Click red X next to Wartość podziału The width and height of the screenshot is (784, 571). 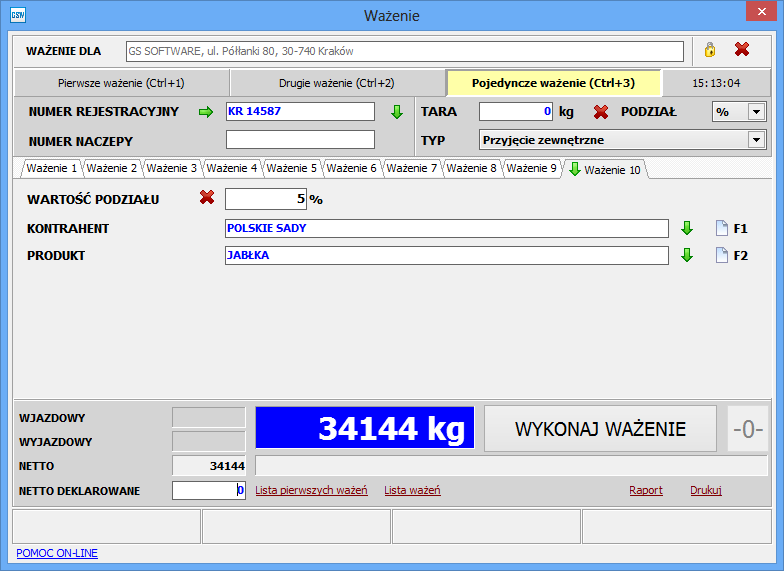(207, 198)
